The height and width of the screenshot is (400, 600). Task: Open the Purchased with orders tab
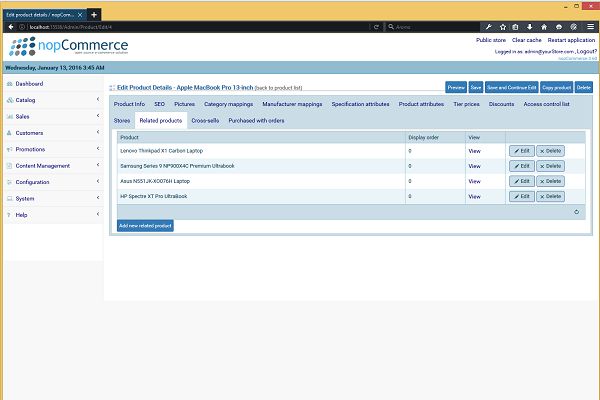coord(256,121)
